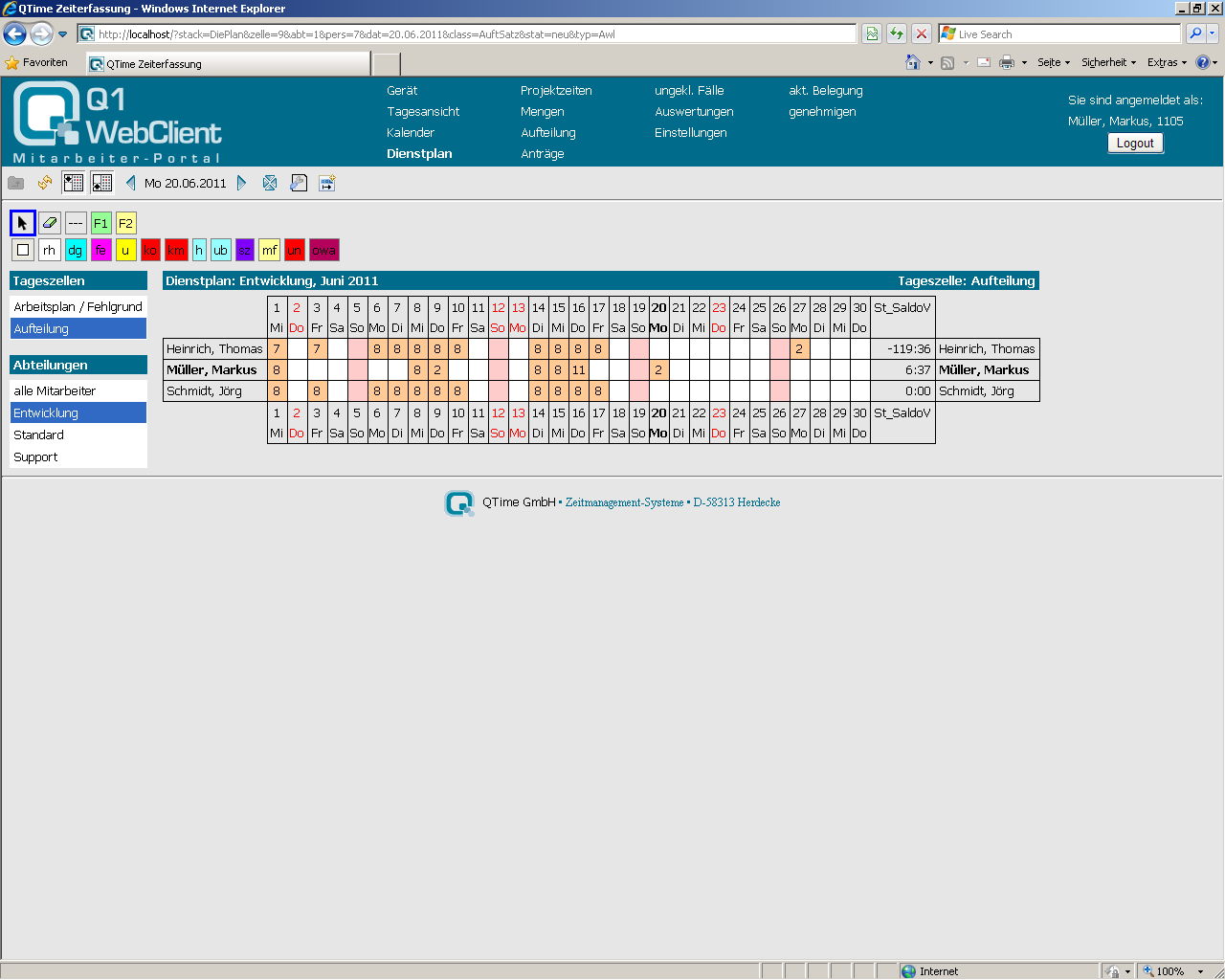Screen dimensions: 1225x980
Task: Toggle the F1 shift marker
Action: click(x=100, y=223)
